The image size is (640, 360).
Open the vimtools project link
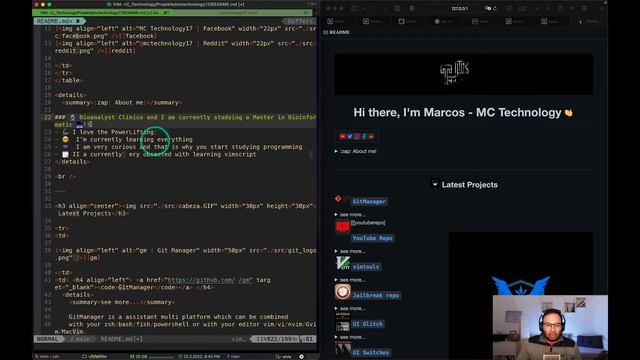tap(366, 267)
